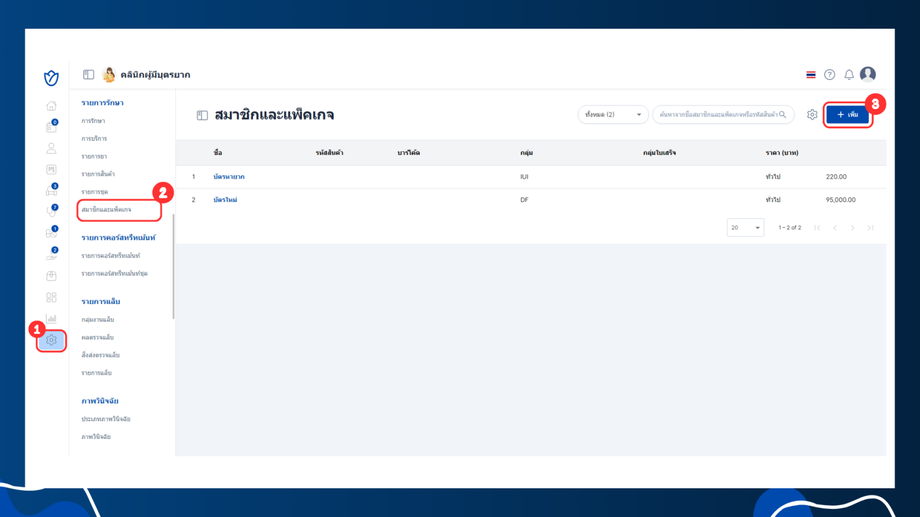The image size is (920, 517).
Task: Select สิ่งส่งตรวจแล็บ menu item
Action: click(x=100, y=355)
